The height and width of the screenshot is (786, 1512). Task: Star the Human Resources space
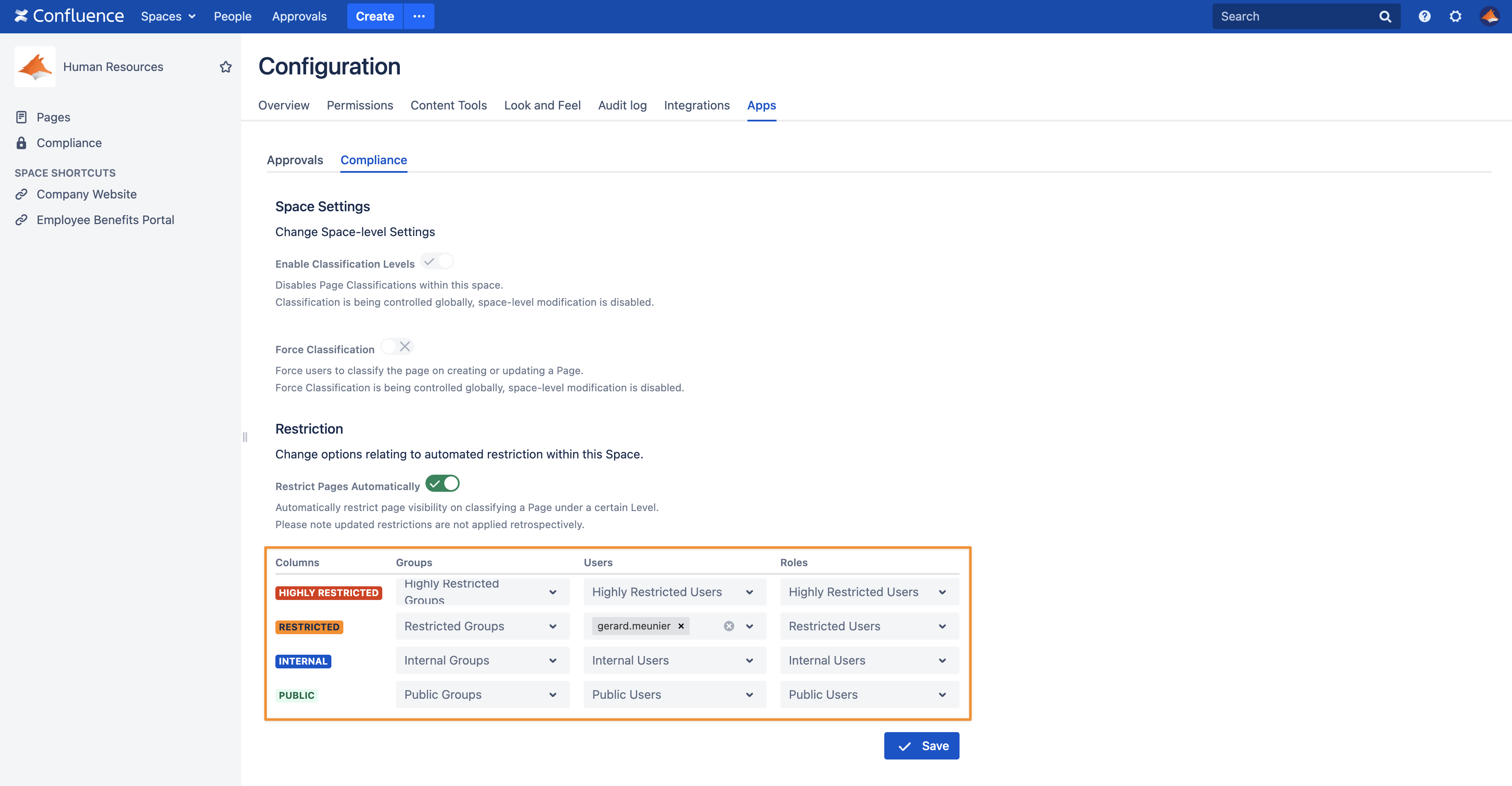[x=225, y=67]
